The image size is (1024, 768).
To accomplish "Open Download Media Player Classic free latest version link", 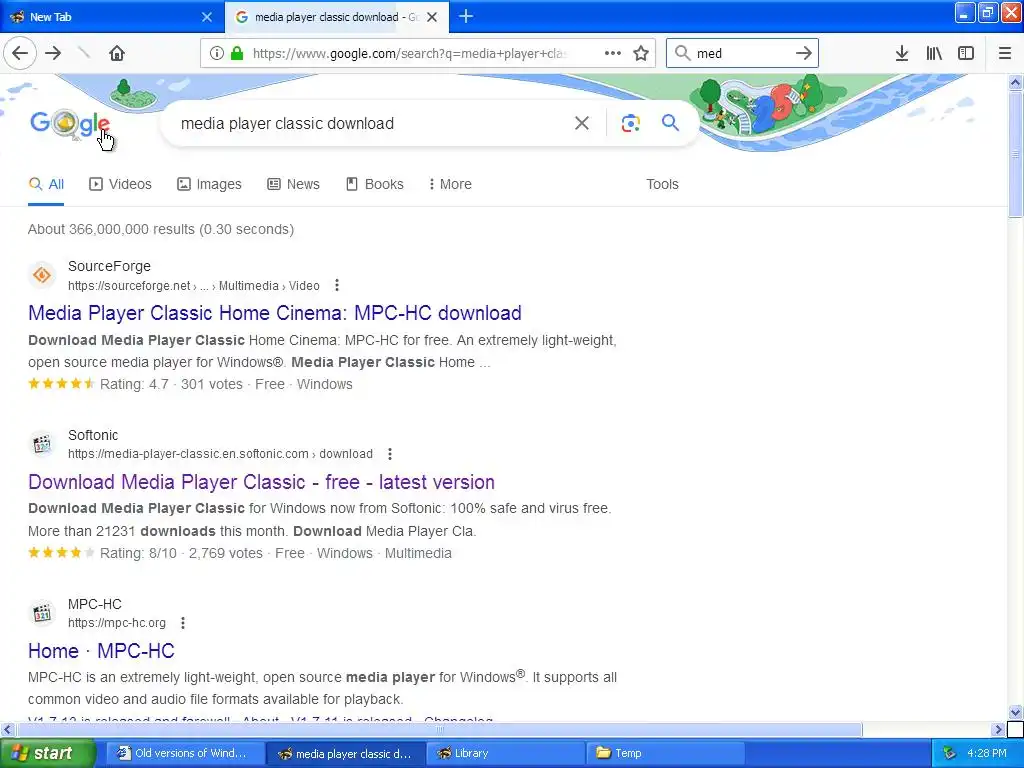I will (x=261, y=482).
